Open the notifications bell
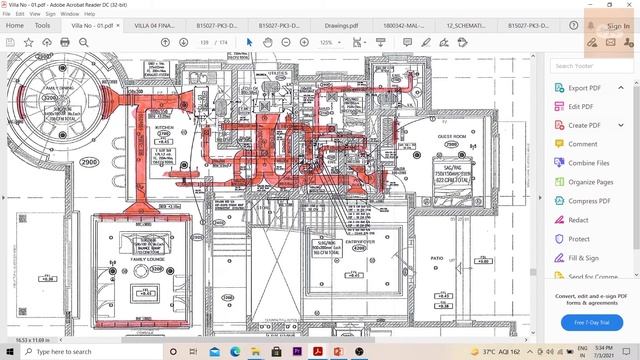Screen dimensions: 640x360 click(591, 26)
